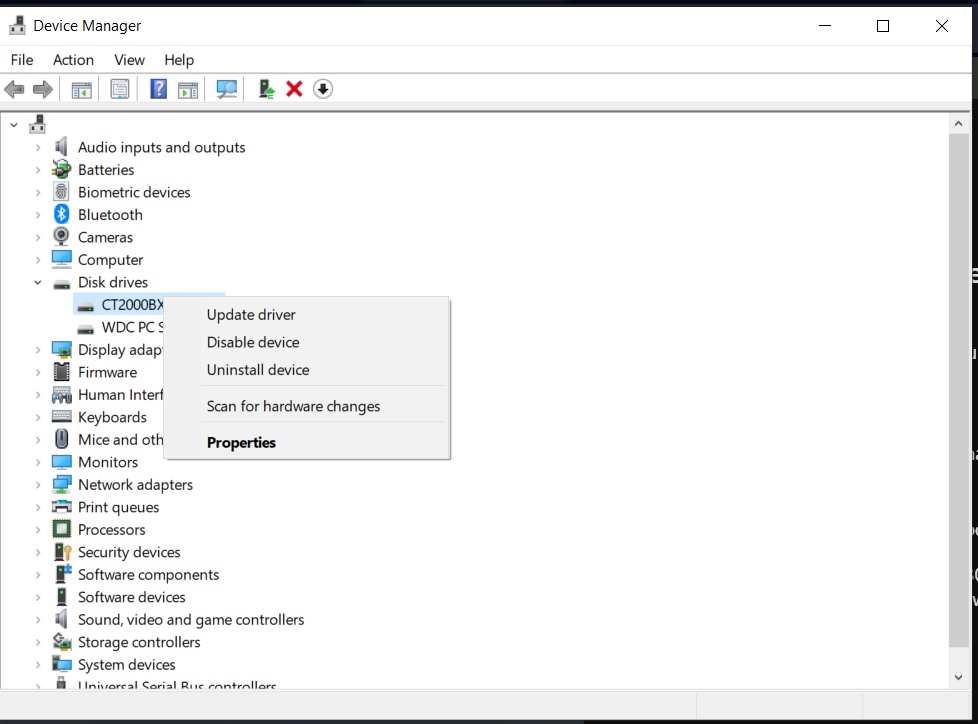Click the Security devices key icon
Image resolution: width=978 pixels, height=724 pixels.
62,552
